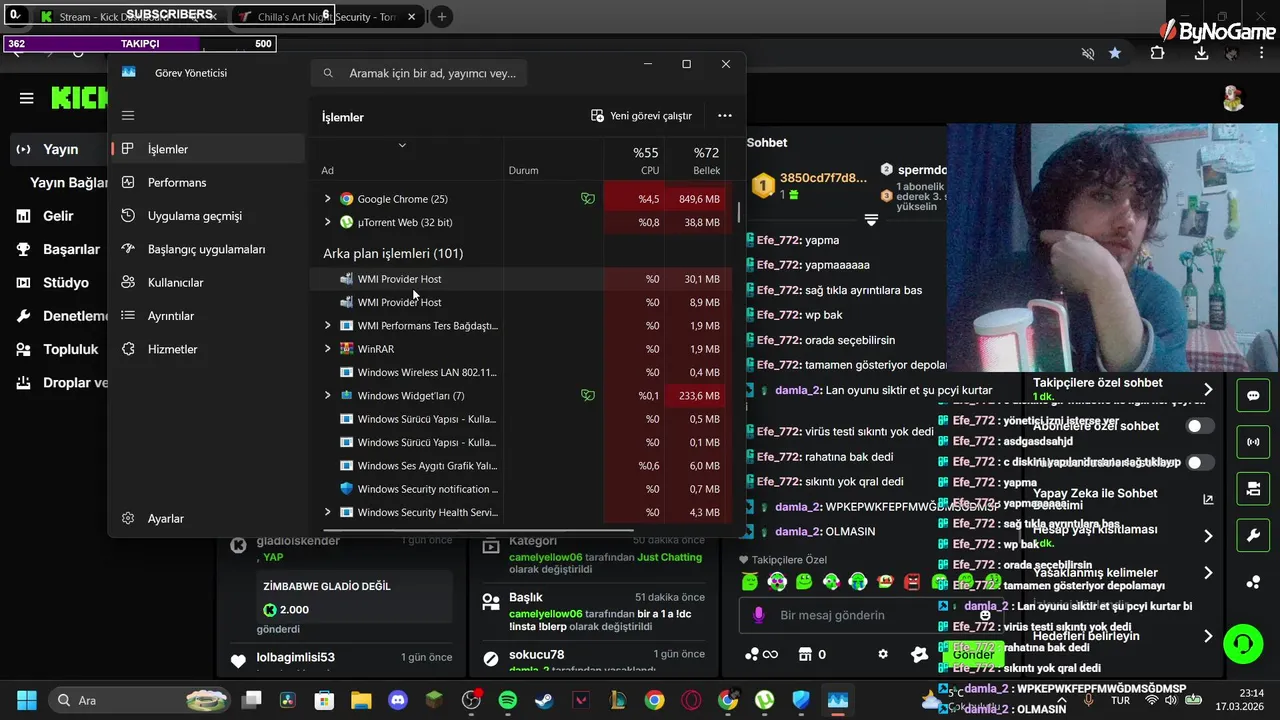Open Uygulama geçmişi page
This screenshot has width=1280, height=720.
(x=207, y=216)
